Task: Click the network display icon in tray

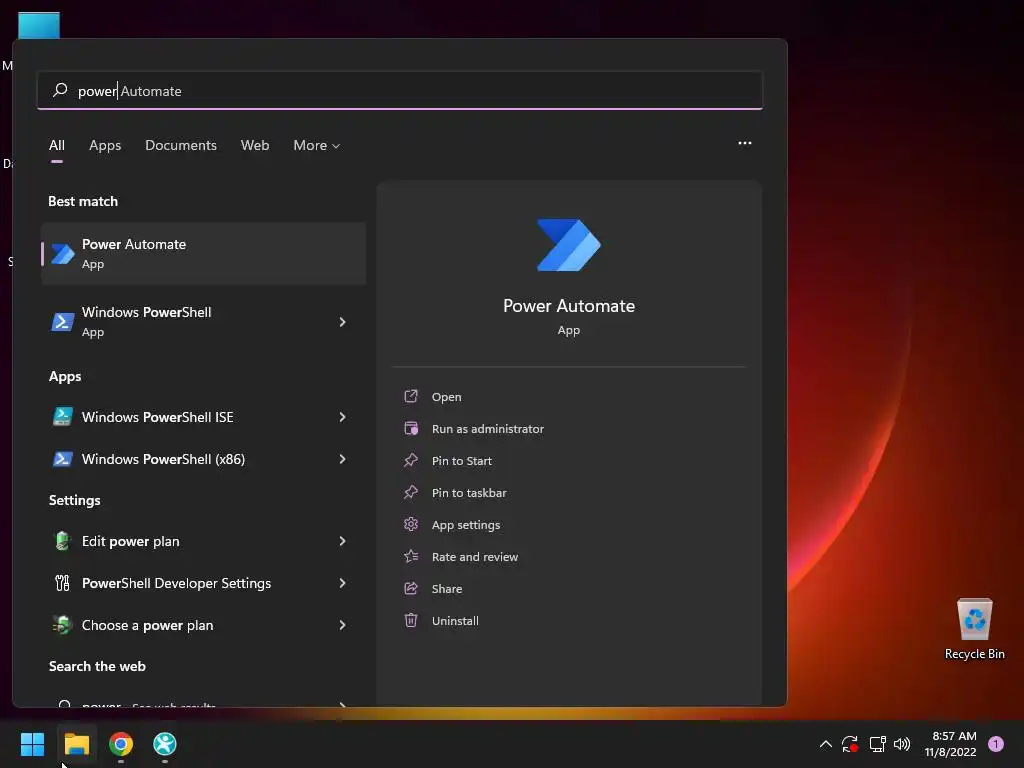Action: point(877,744)
